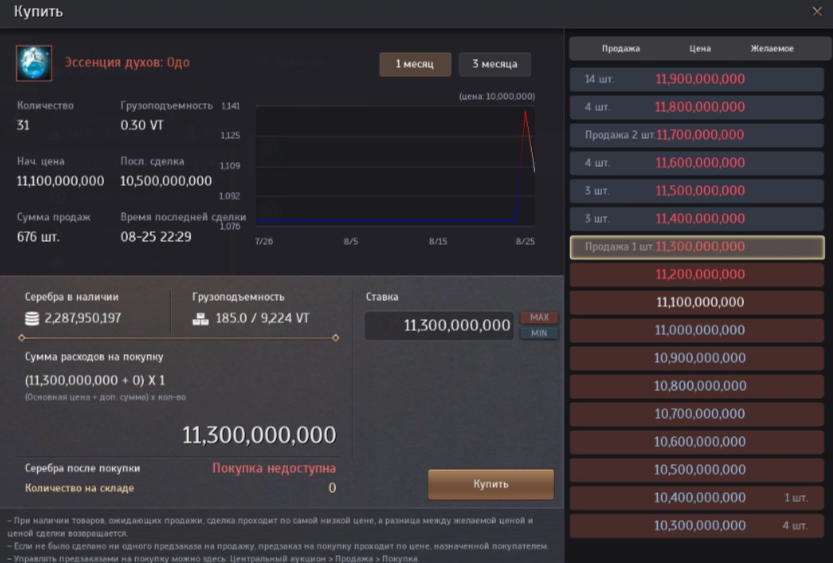This screenshot has width=833, height=563.
Task: Click the Купить purchase button
Action: (491, 484)
